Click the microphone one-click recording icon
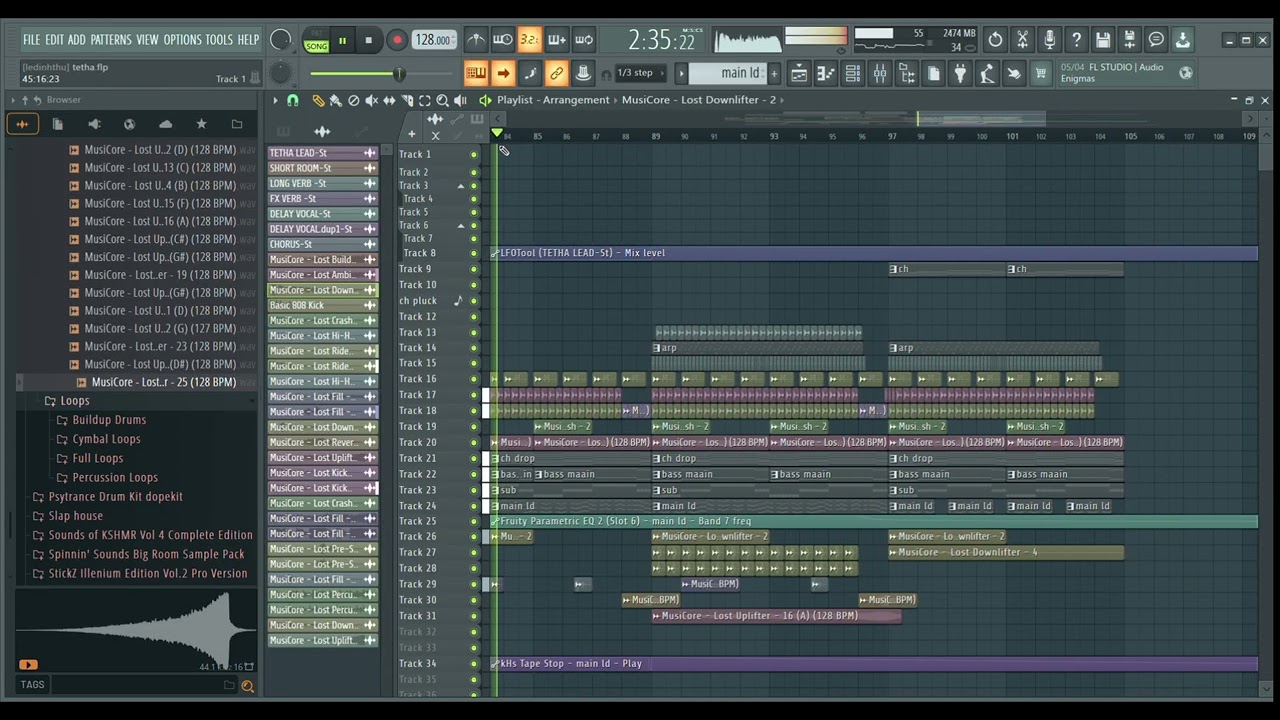1280x720 pixels. pyautogui.click(x=1049, y=40)
